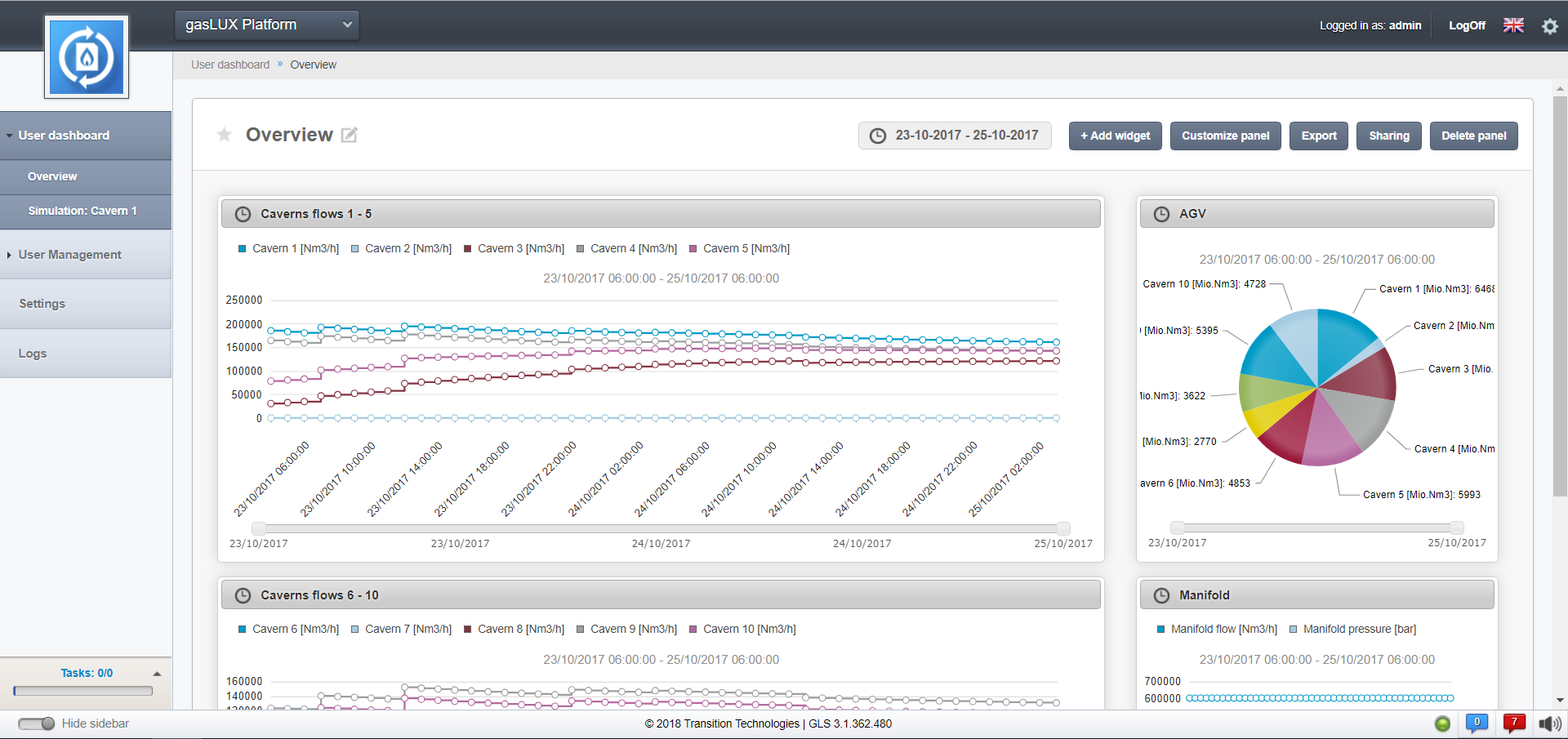The width and height of the screenshot is (1568, 739).
Task: Click the date range 23-10-2017 - 25-10-2017 field
Action: [955, 136]
